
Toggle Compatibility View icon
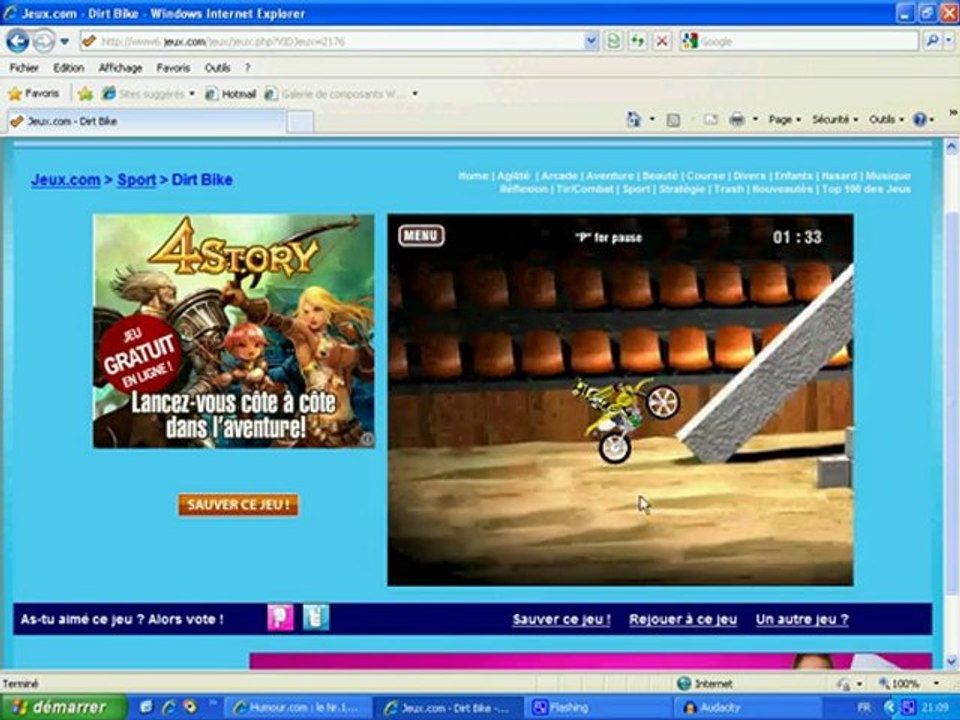click(613, 42)
